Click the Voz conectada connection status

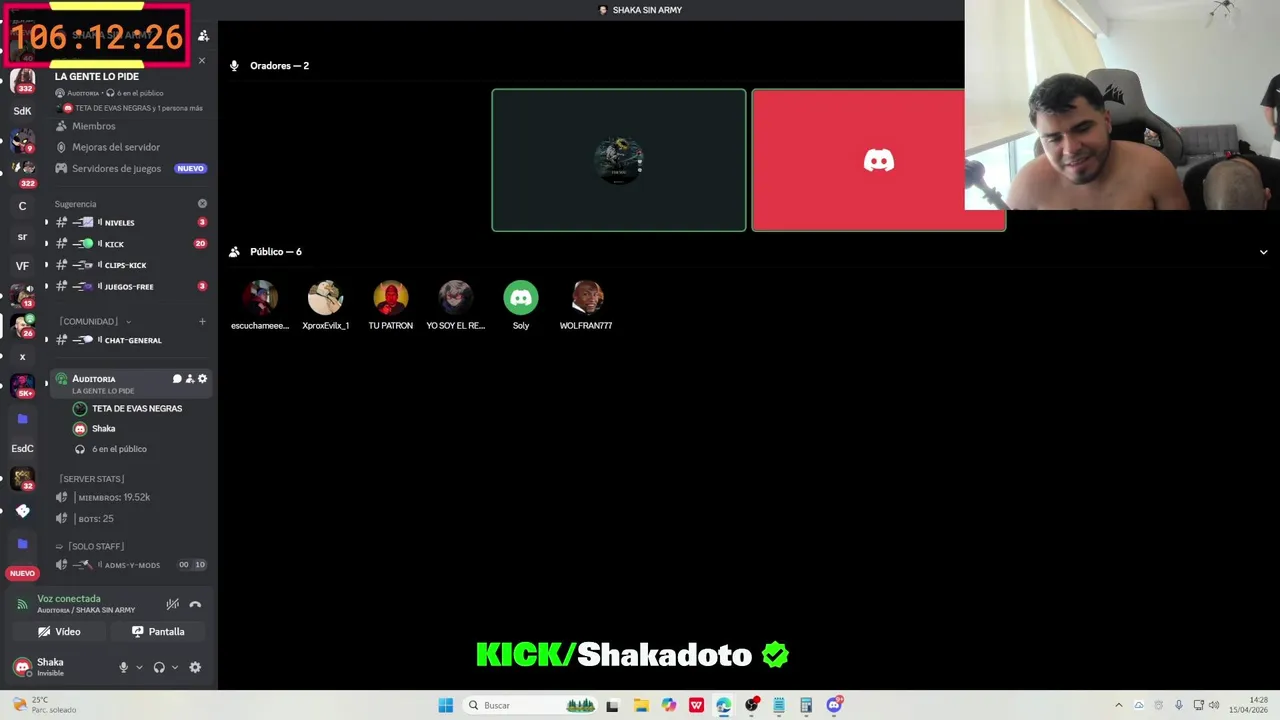coord(69,599)
